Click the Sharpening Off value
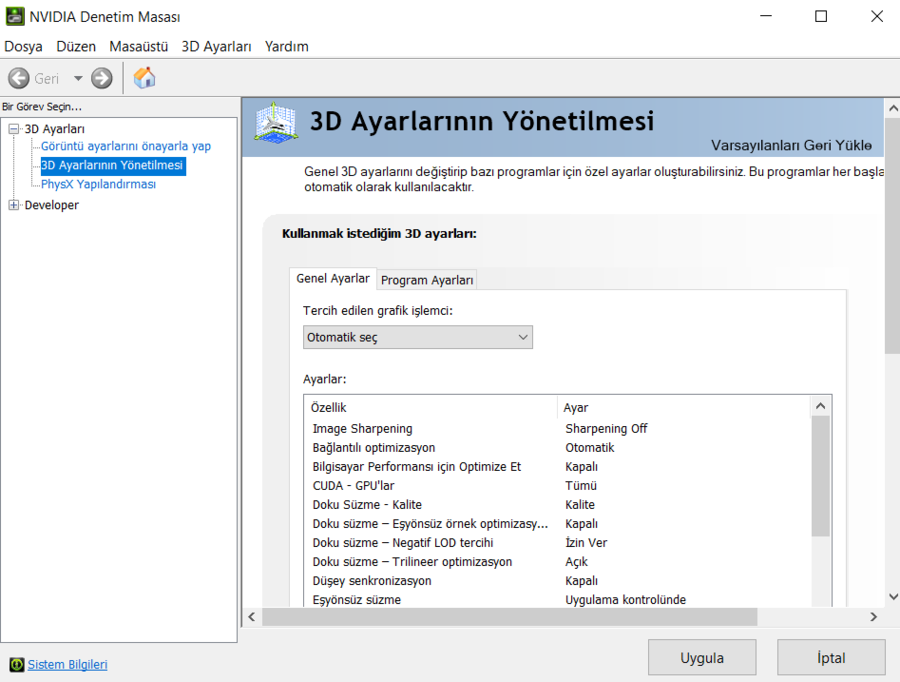 [606, 429]
